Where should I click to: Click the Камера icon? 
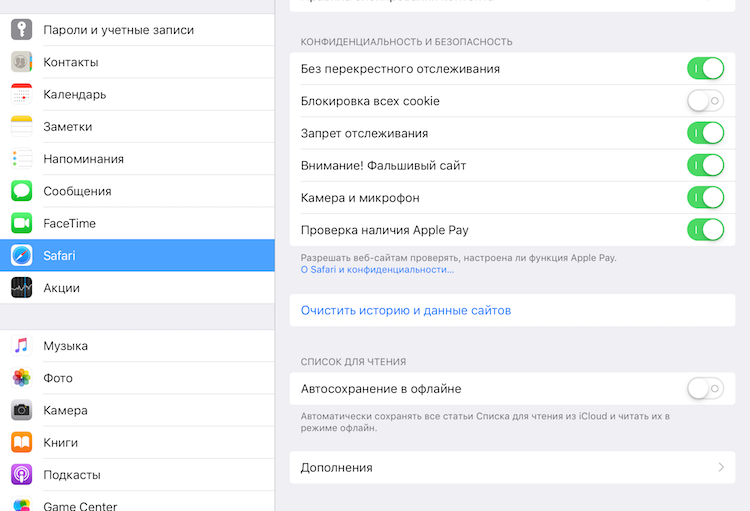point(22,410)
